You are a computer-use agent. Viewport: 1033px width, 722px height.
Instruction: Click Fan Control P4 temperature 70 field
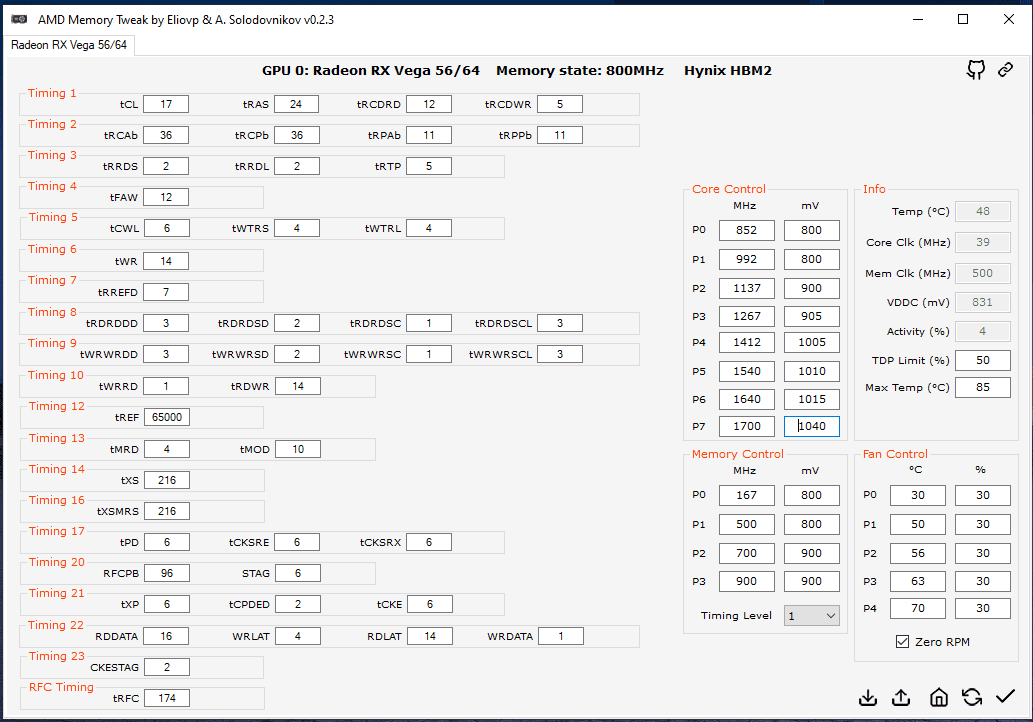click(x=918, y=609)
